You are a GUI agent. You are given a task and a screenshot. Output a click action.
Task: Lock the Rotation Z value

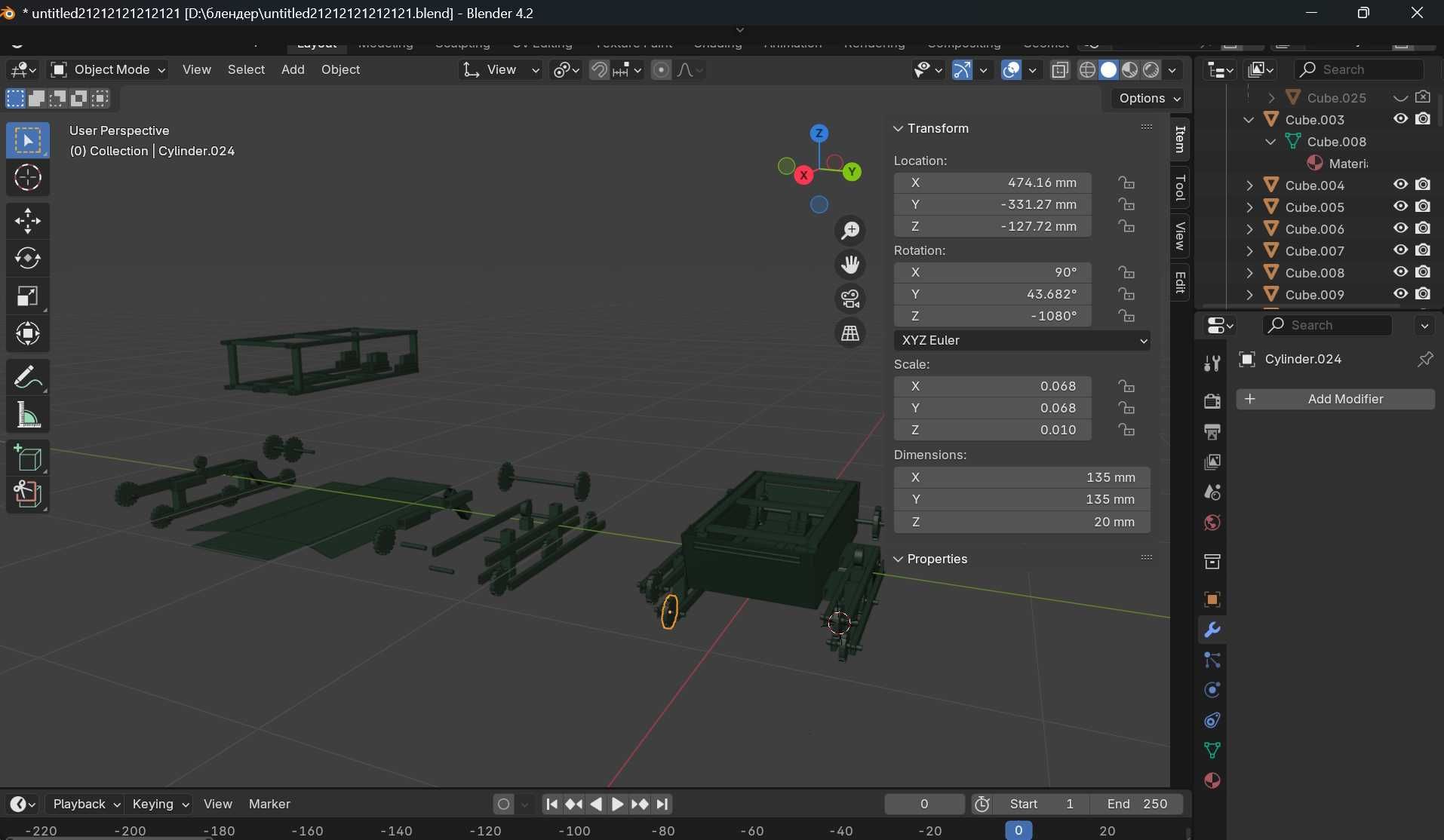[1126, 316]
